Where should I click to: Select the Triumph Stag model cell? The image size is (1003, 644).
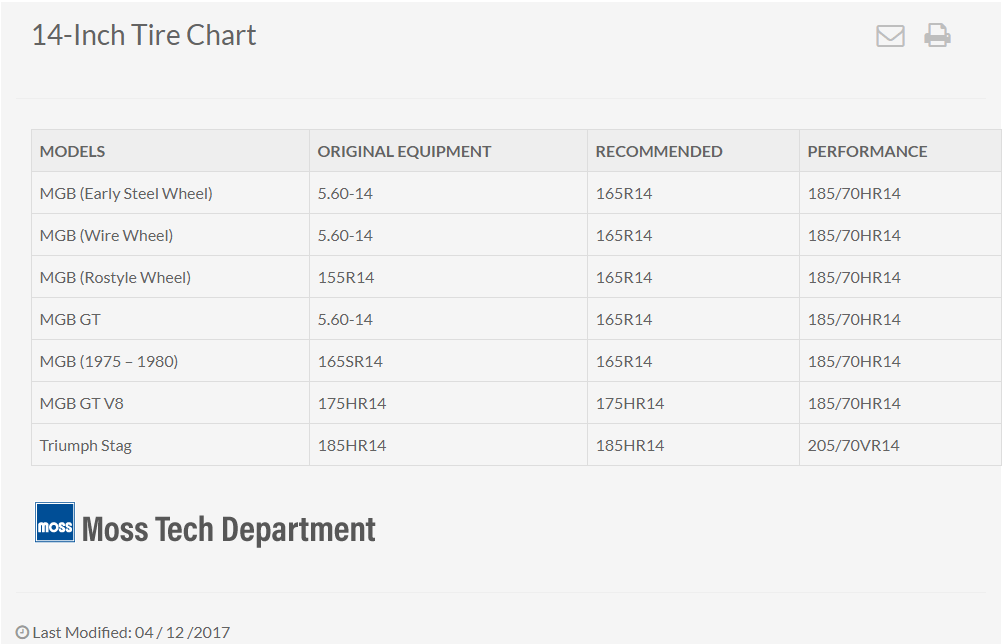[170, 445]
